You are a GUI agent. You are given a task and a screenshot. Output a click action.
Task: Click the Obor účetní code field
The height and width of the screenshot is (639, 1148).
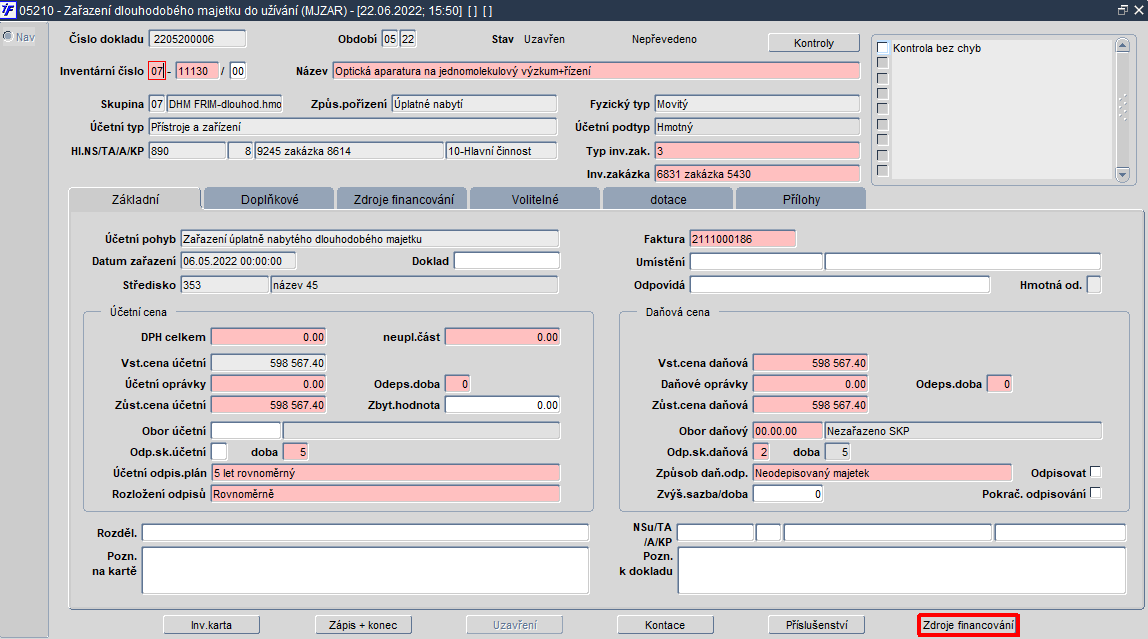(245, 430)
